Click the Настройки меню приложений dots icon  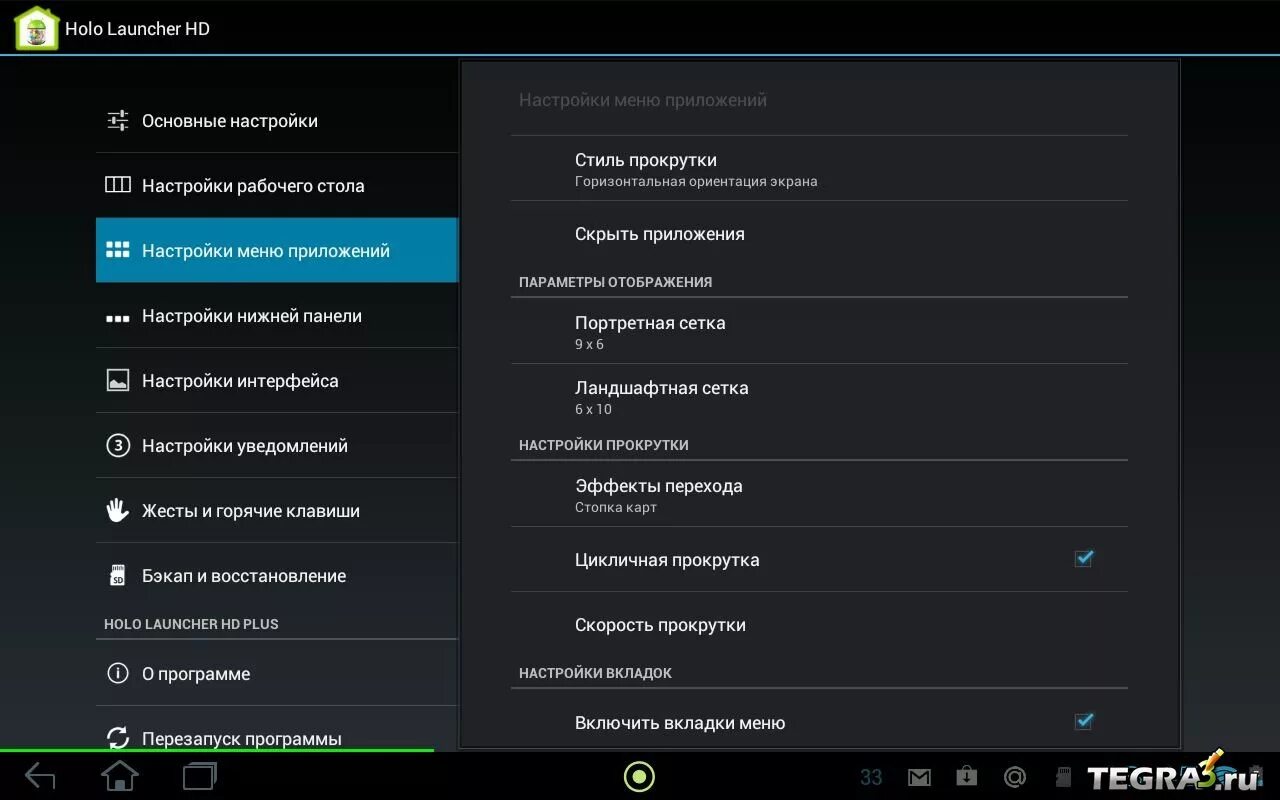pos(118,250)
